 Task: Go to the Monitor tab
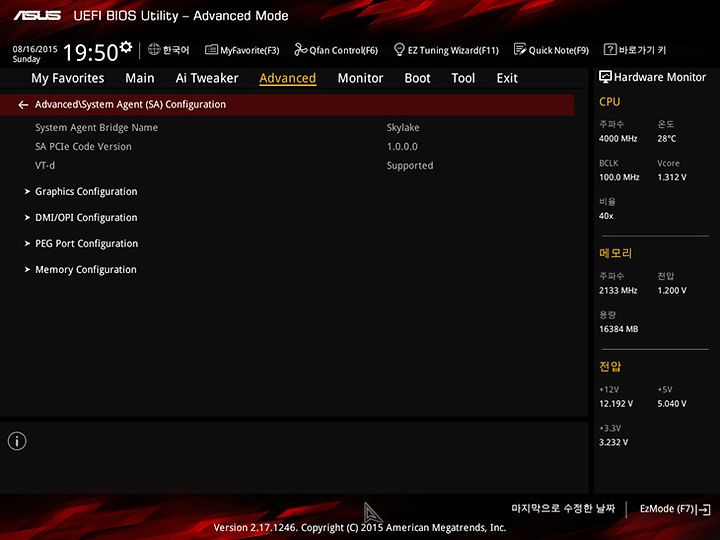[x=360, y=78]
